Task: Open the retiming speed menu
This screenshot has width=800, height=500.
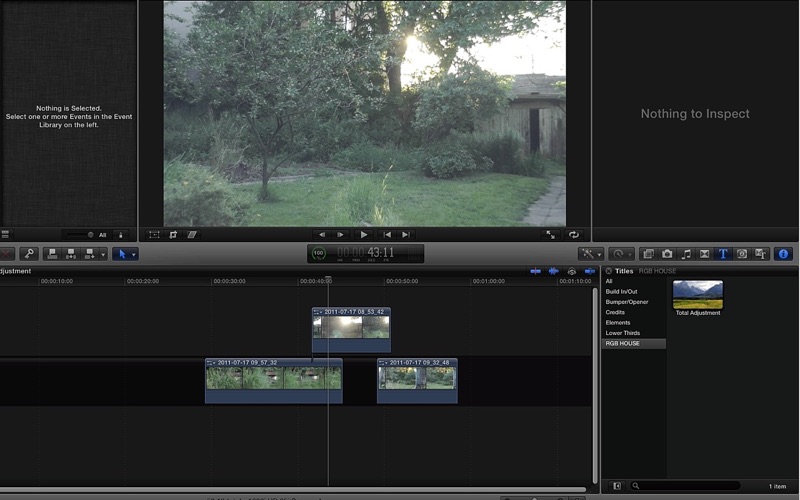Action: pos(621,254)
